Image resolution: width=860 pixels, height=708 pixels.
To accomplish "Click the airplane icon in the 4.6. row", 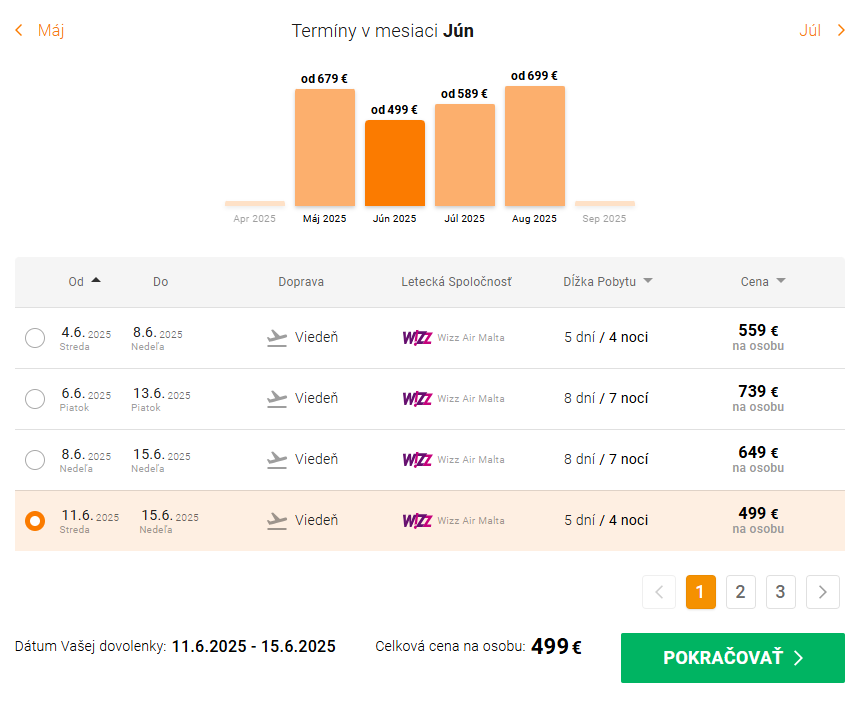I will tap(277, 338).
